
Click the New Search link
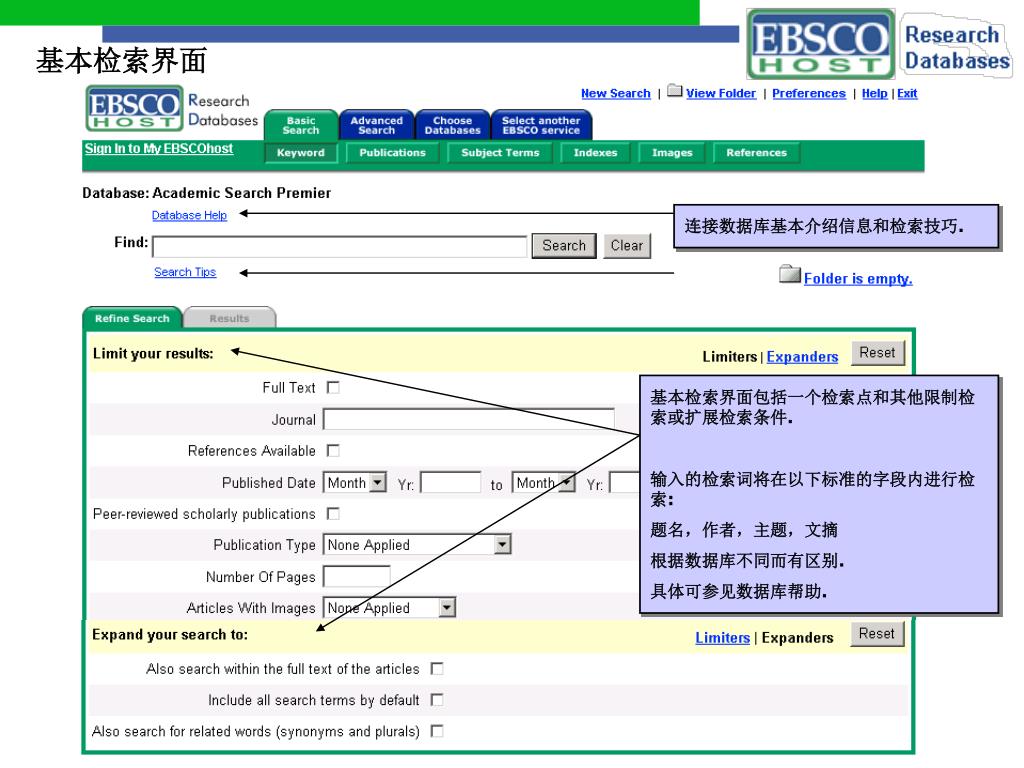point(616,93)
